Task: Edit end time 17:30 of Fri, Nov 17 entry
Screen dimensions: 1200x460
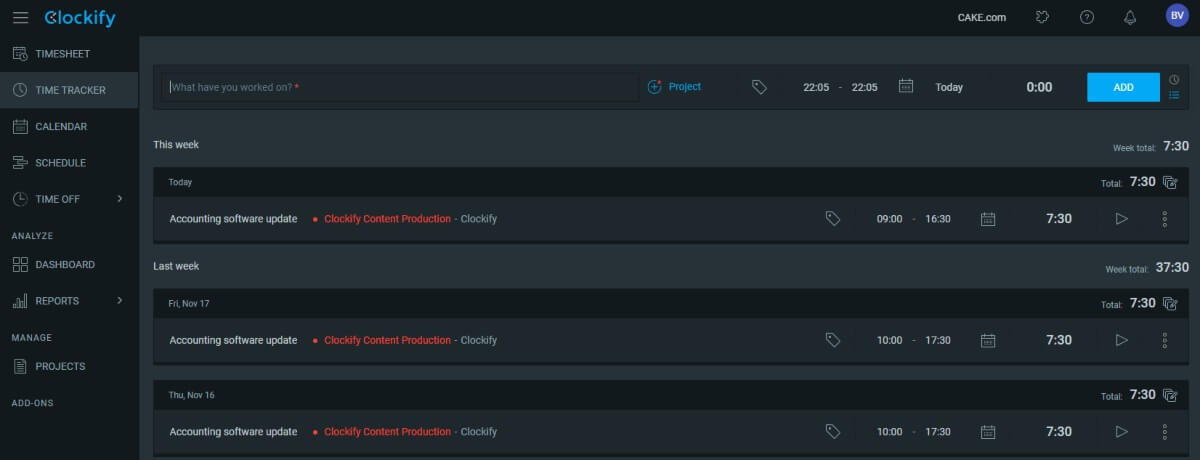Action: point(937,340)
